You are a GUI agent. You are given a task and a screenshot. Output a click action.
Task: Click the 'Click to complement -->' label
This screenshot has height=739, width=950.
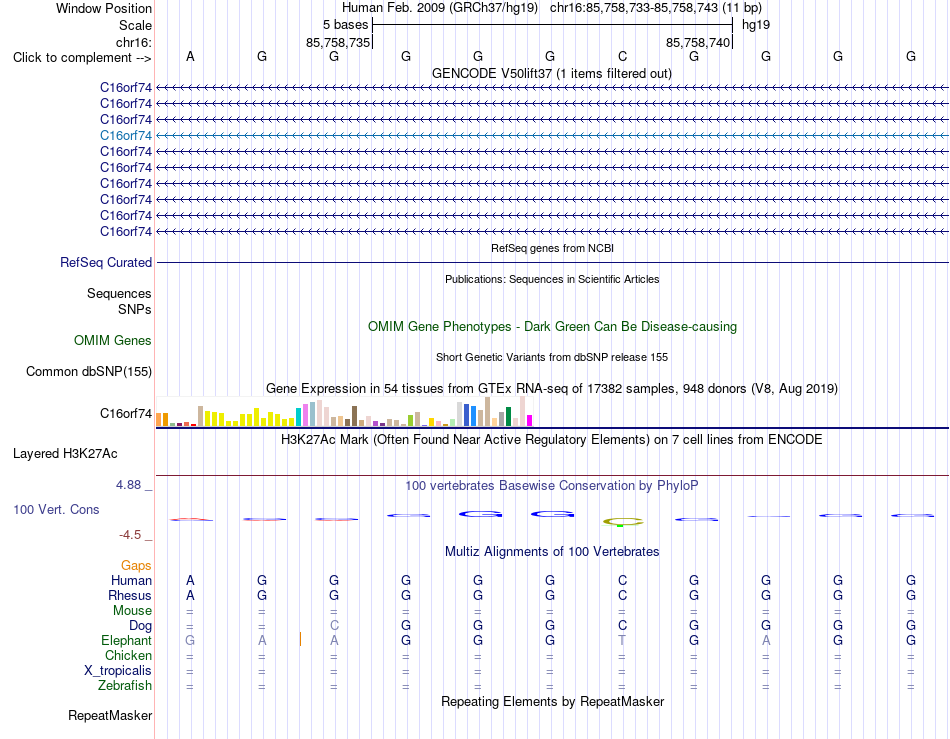pyautogui.click(x=82, y=58)
